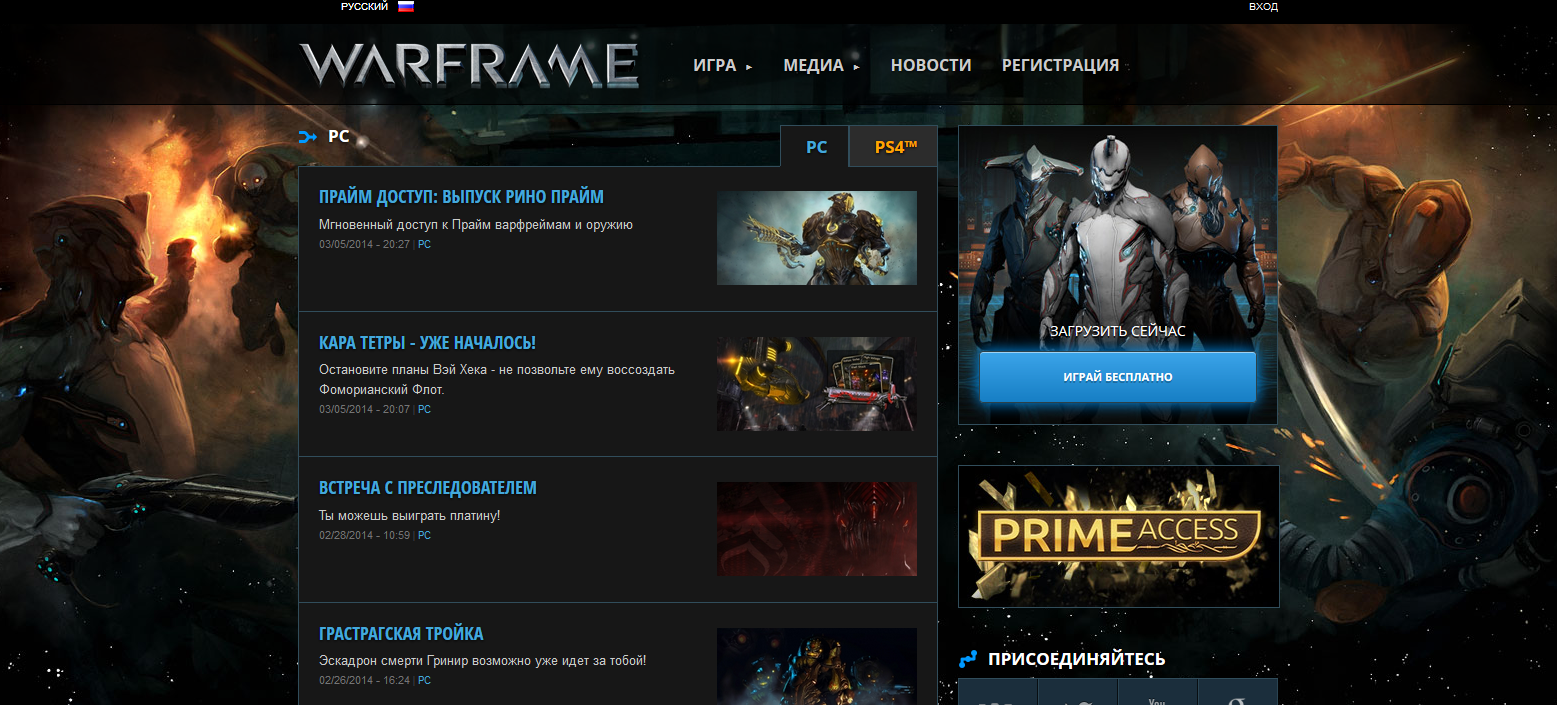Open the Prime Access banner
The width and height of the screenshot is (1557, 705).
pyautogui.click(x=1118, y=536)
